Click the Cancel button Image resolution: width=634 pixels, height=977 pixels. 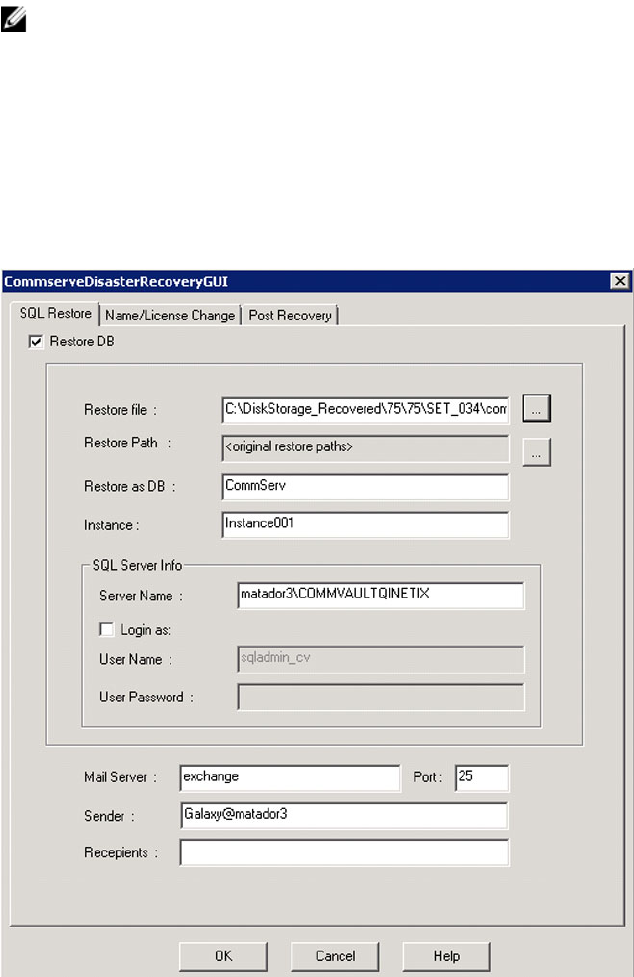335,956
